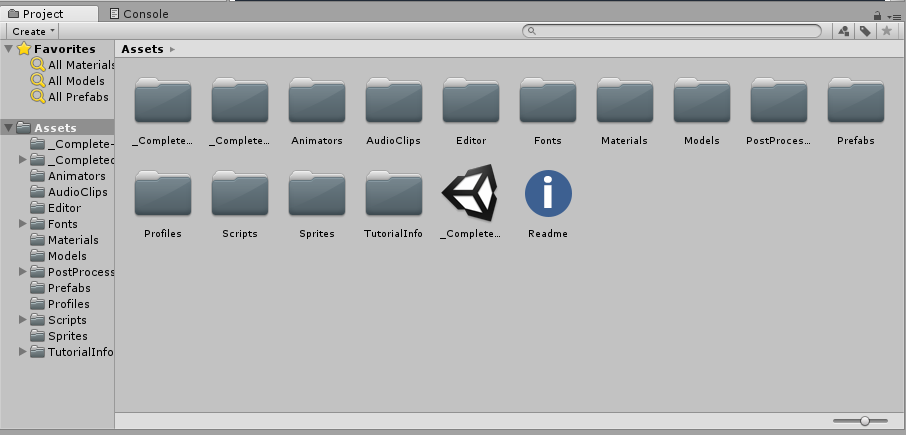Select the Editor folder thumbnail in the grid
Image resolution: width=906 pixels, height=435 pixels.
coord(471,102)
